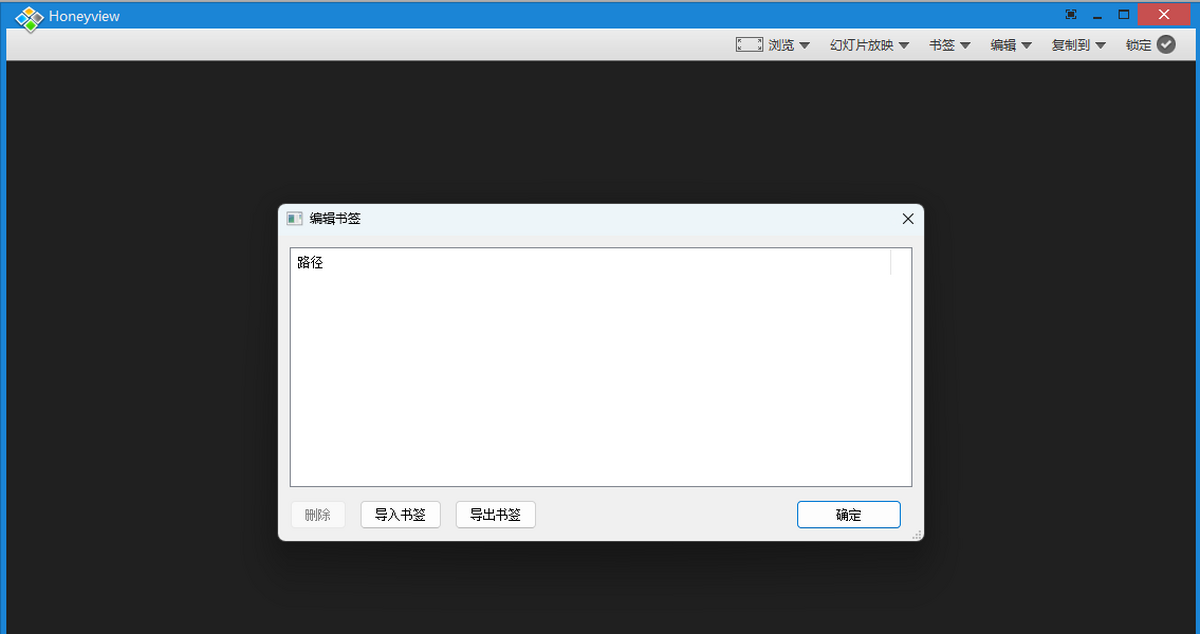Image resolution: width=1200 pixels, height=634 pixels.
Task: Click the dialog's bottom-right resize grip
Action: [917, 536]
